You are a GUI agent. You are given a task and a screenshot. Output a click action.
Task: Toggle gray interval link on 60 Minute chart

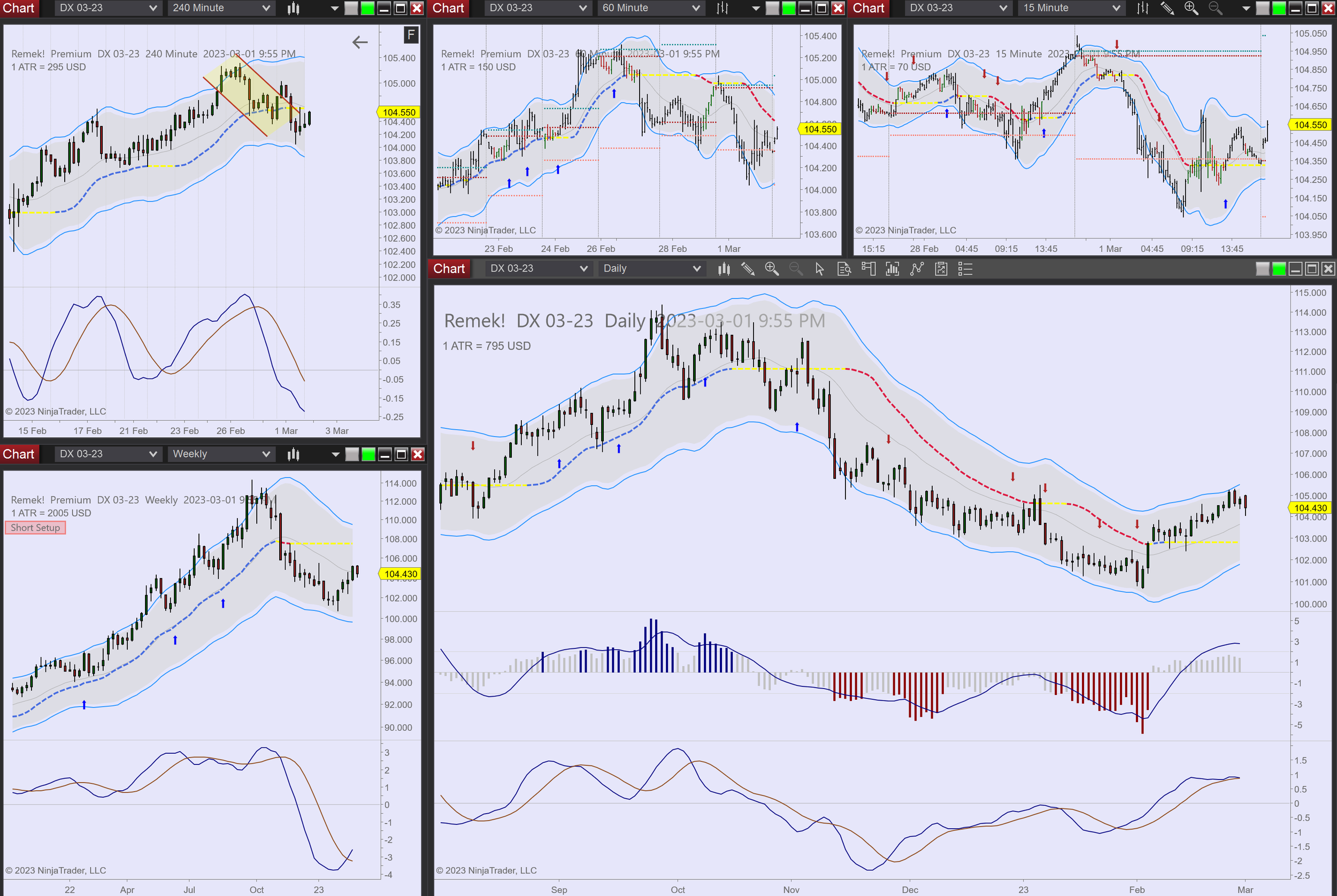click(x=772, y=8)
